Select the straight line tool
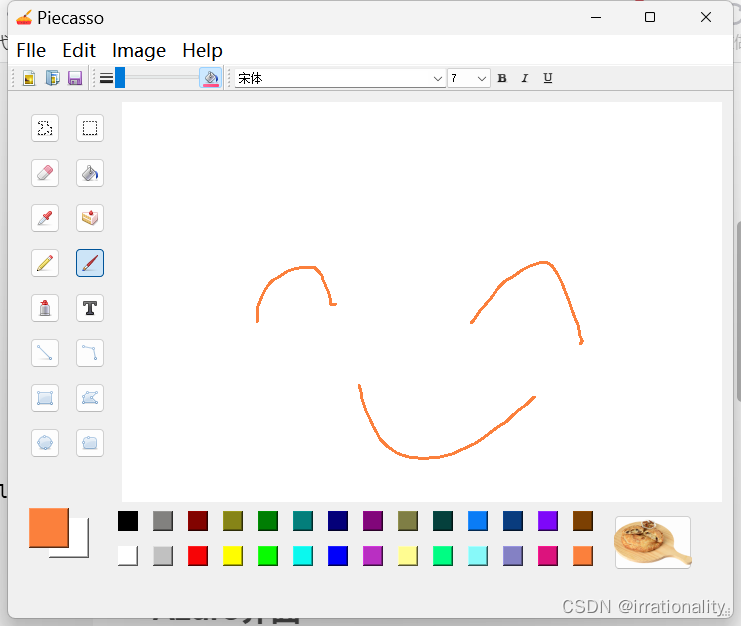Screen dimensions: 741x626 click(45, 353)
